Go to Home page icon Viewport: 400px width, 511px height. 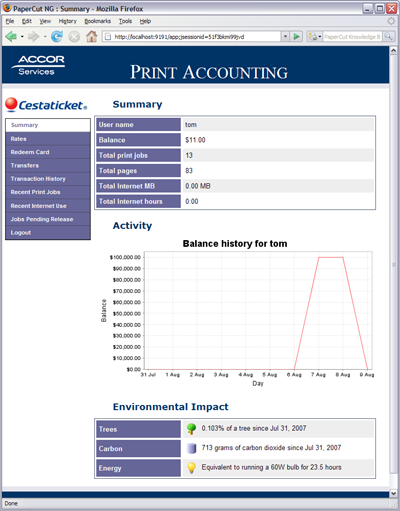coord(91,36)
